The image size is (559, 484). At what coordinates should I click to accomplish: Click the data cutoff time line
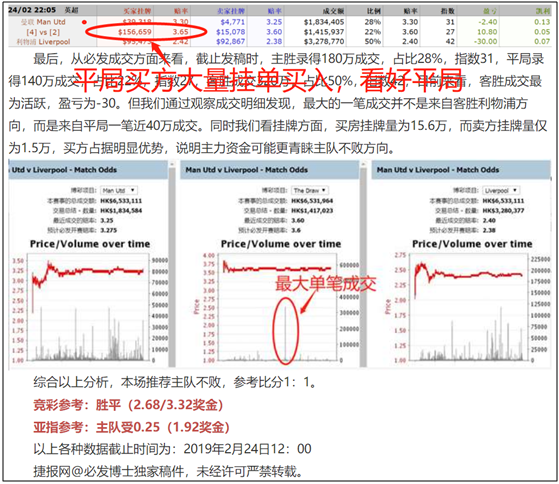pyautogui.click(x=173, y=449)
